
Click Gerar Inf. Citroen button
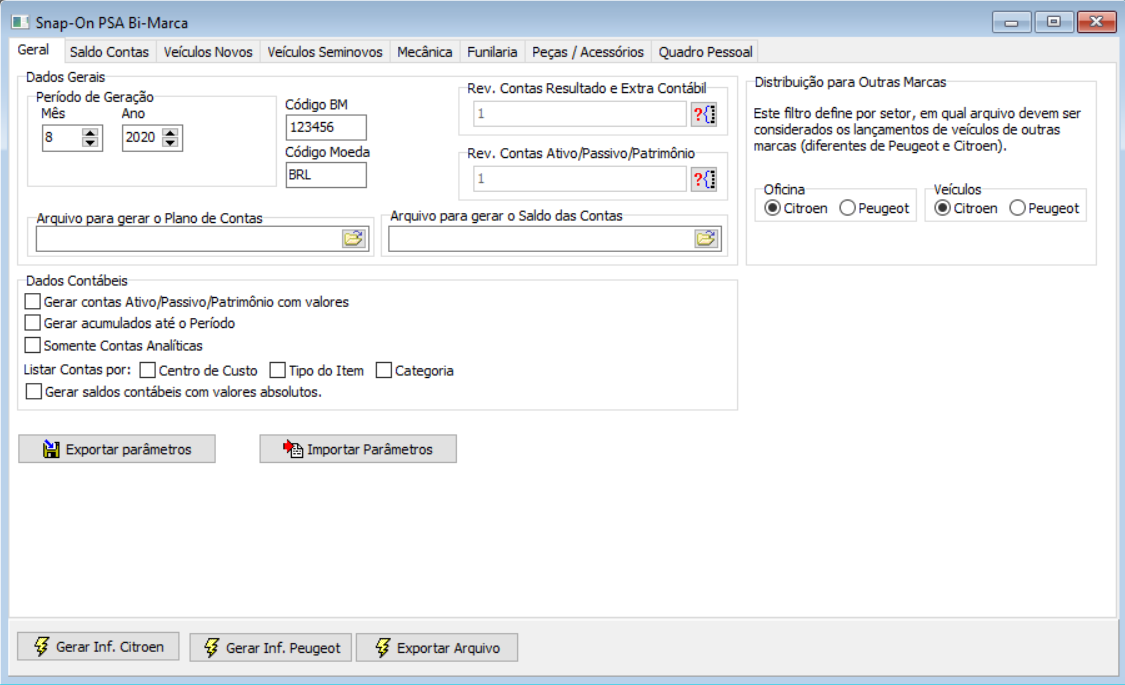(x=98, y=646)
